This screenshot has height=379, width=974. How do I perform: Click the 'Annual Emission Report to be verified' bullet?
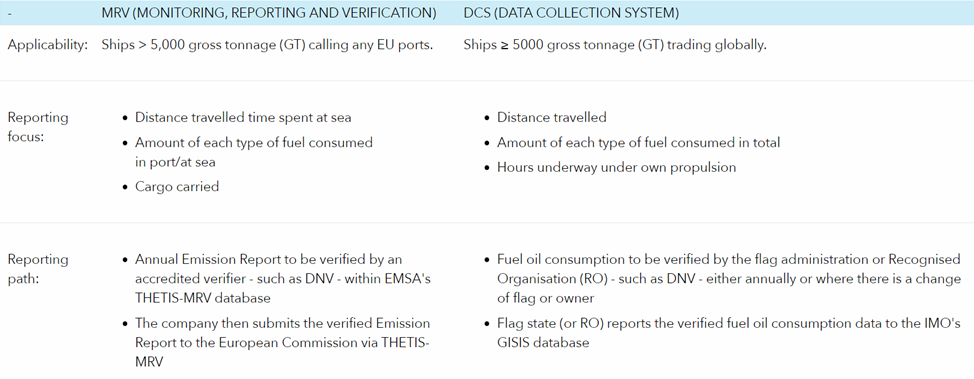(x=283, y=278)
